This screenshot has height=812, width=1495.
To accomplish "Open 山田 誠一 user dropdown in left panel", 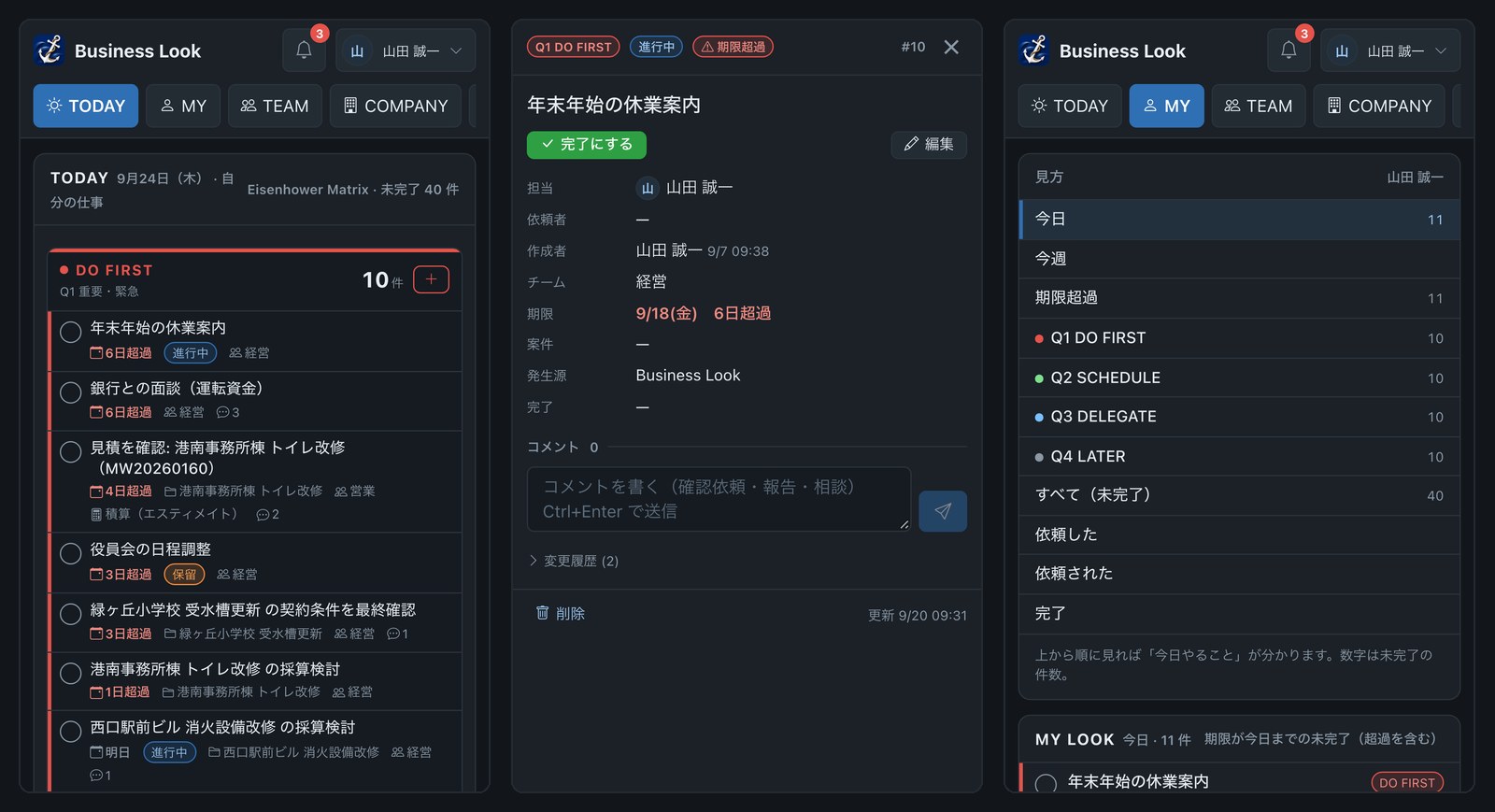I will [x=406, y=50].
